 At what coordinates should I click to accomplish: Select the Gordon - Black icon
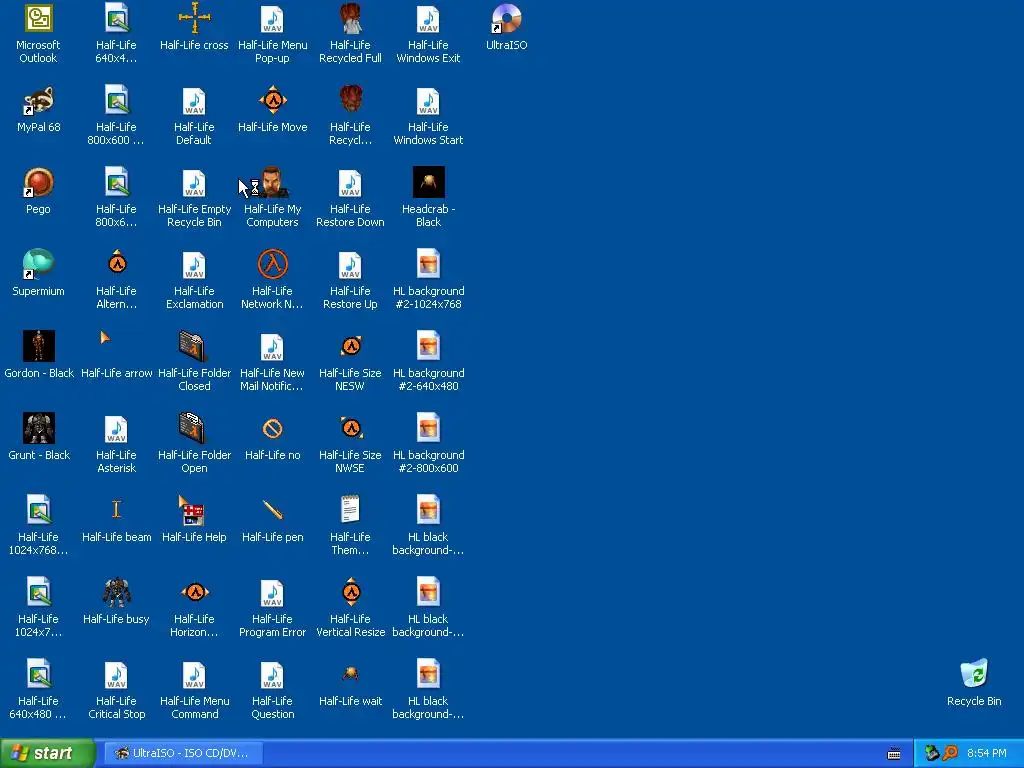coord(39,355)
